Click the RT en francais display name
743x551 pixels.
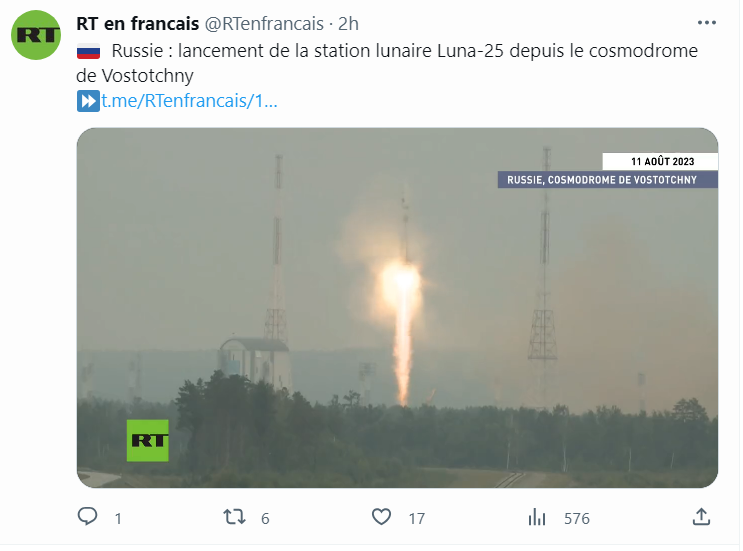[x=137, y=24]
